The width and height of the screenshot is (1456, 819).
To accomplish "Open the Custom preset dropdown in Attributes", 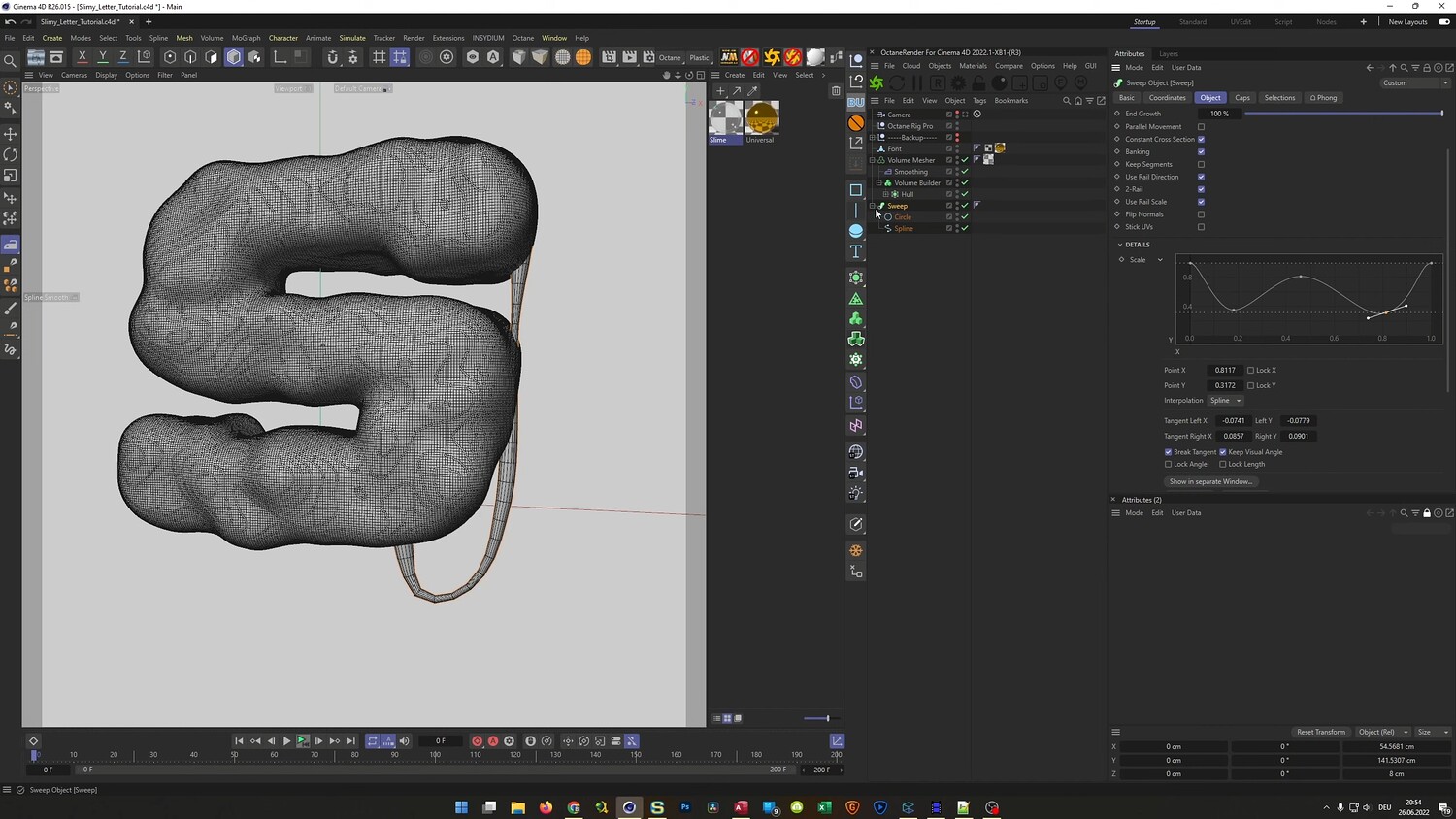I will pyautogui.click(x=1415, y=83).
